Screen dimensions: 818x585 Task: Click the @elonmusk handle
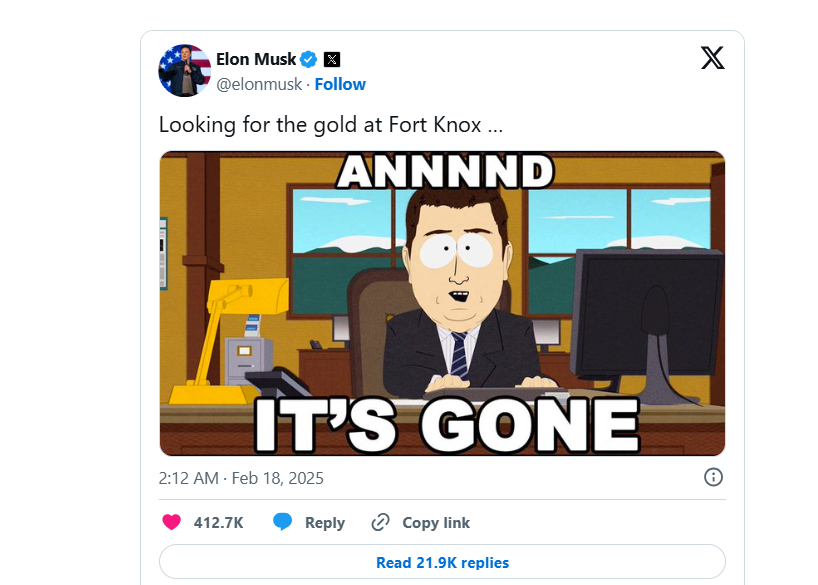click(259, 84)
